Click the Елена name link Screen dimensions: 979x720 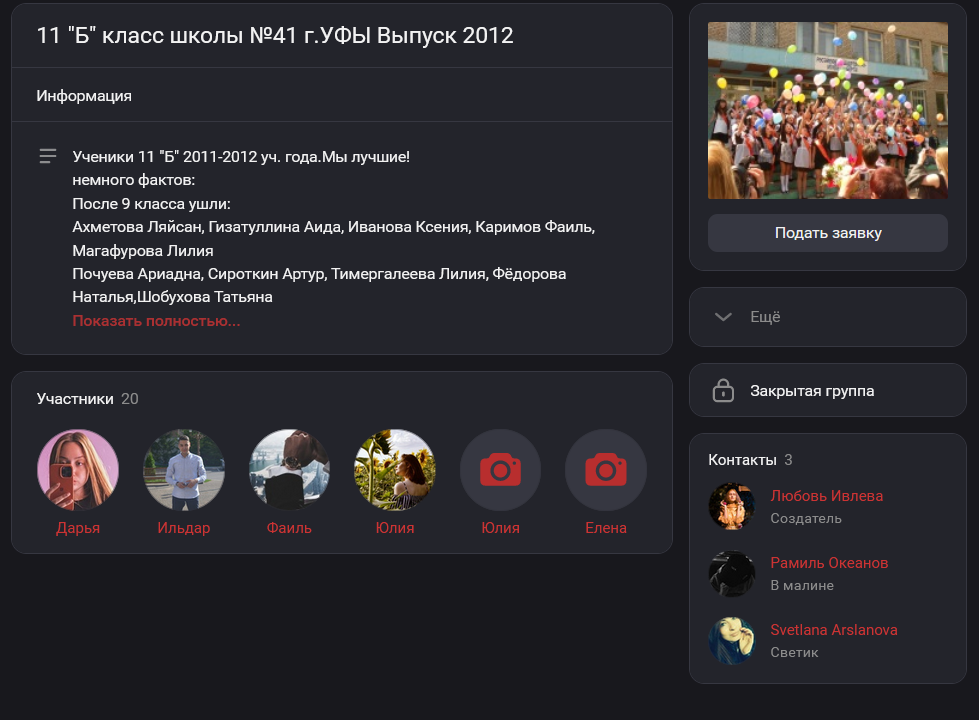[606, 528]
